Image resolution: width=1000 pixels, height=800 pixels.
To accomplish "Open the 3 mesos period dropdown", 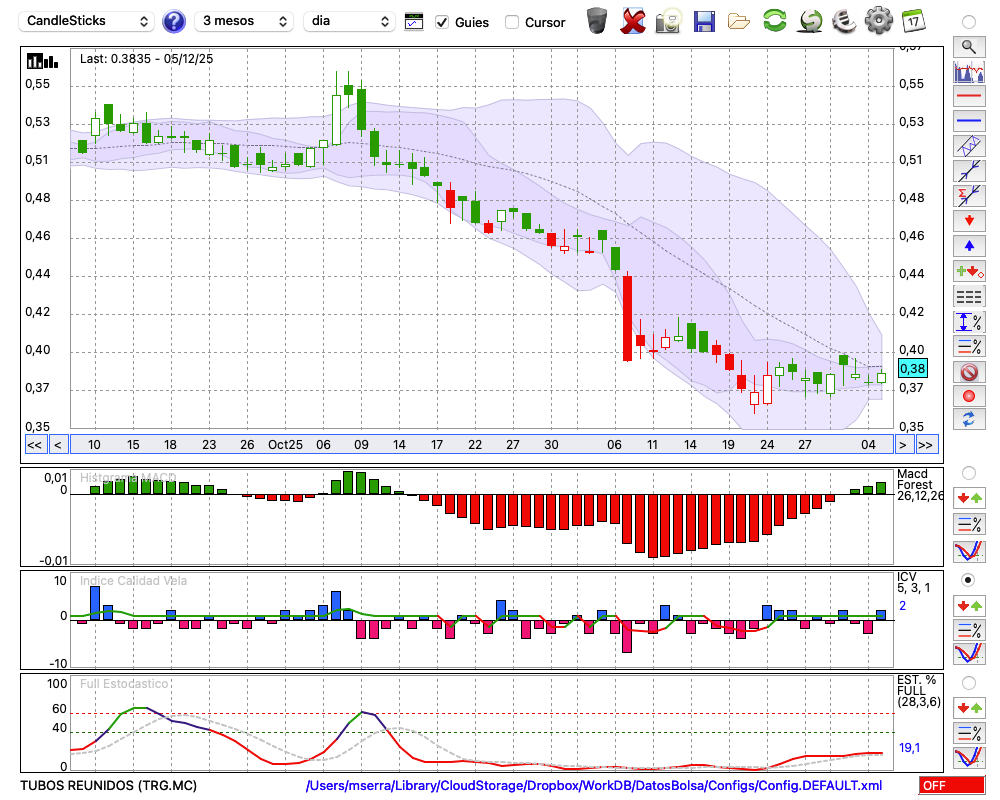I will click(x=243, y=21).
